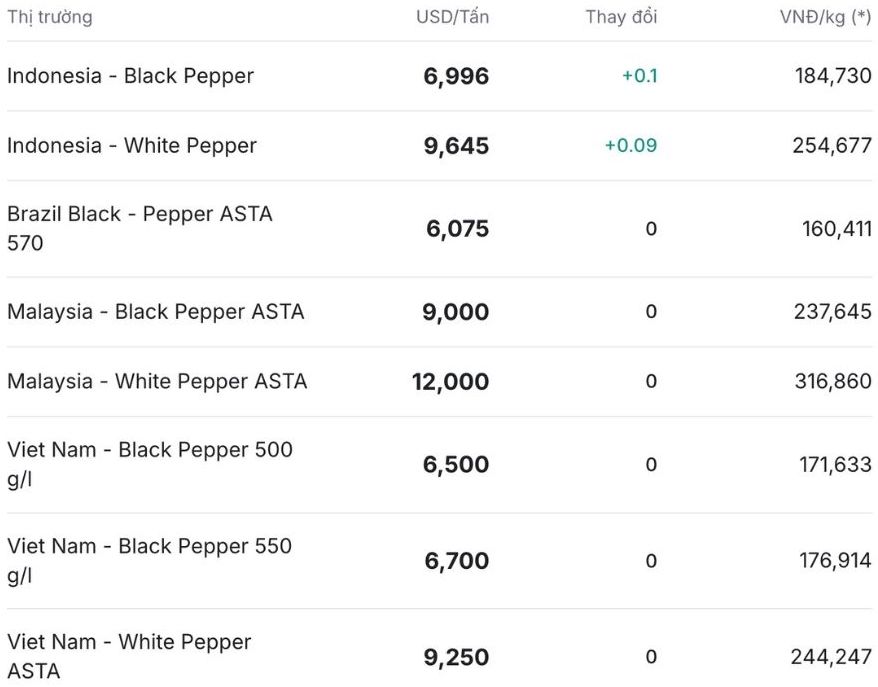The height and width of the screenshot is (687, 878).
Task: Select the 160,411 VNĐ/kg value
Action: (x=836, y=229)
